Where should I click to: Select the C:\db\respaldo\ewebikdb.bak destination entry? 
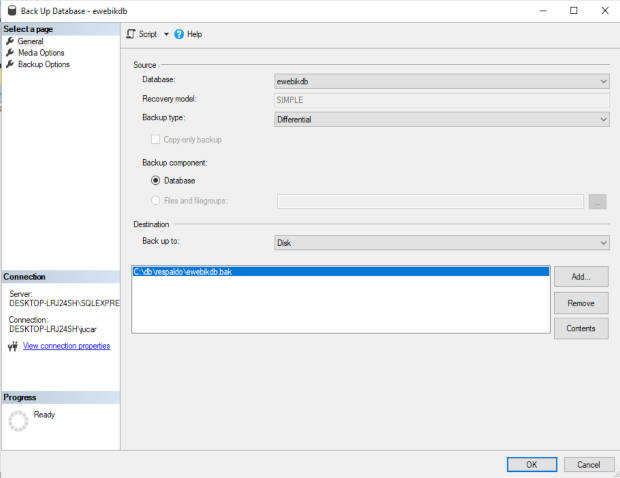[x=341, y=271]
